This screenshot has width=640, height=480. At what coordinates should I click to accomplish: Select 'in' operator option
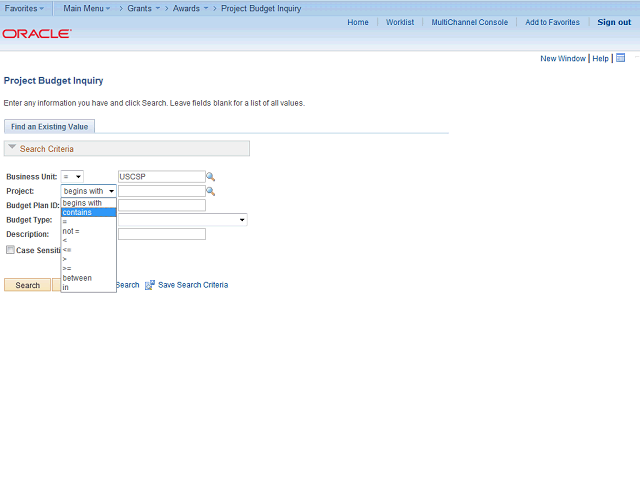[89, 287]
